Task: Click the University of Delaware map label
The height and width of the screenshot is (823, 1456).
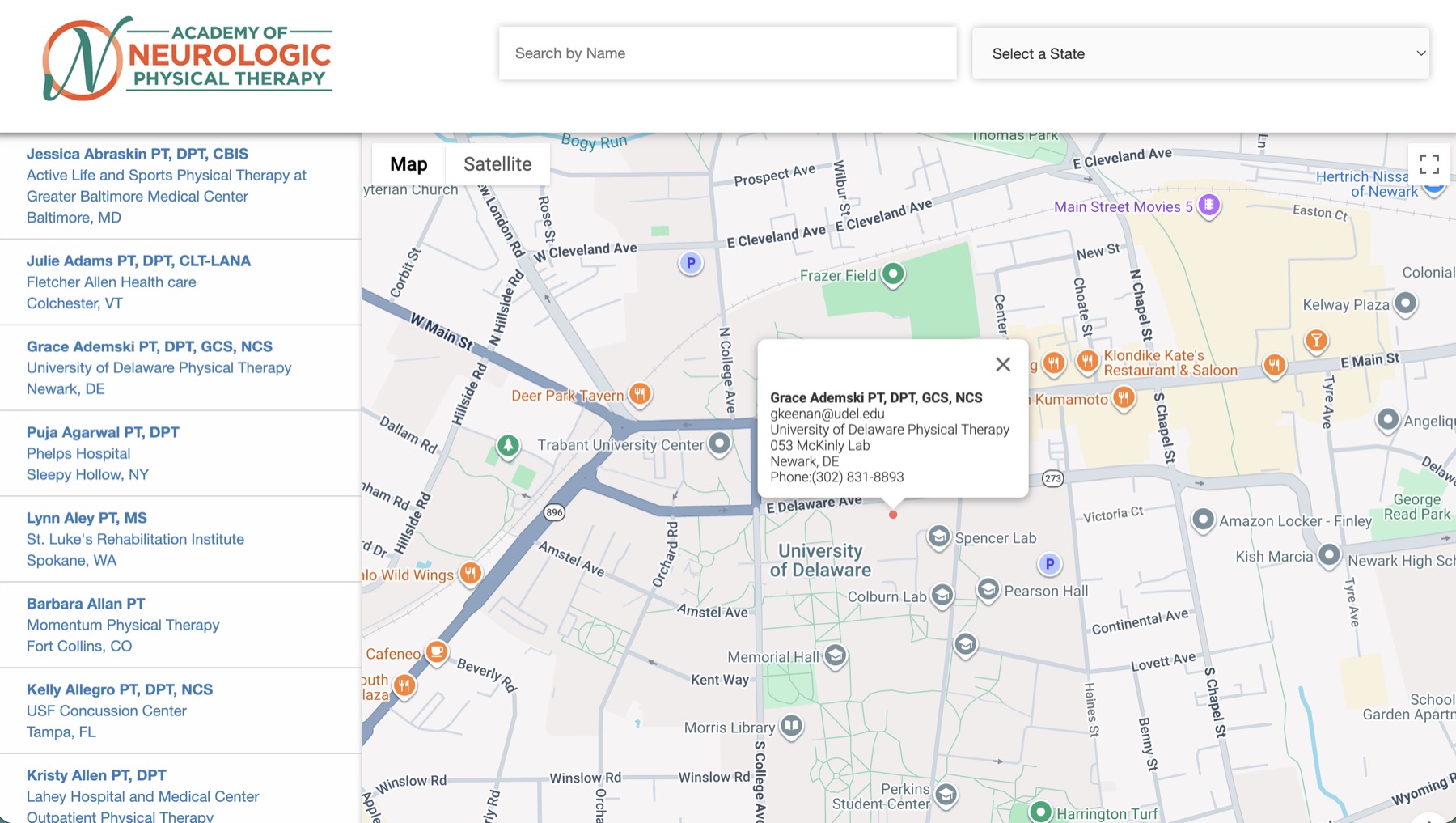Action: tap(820, 560)
